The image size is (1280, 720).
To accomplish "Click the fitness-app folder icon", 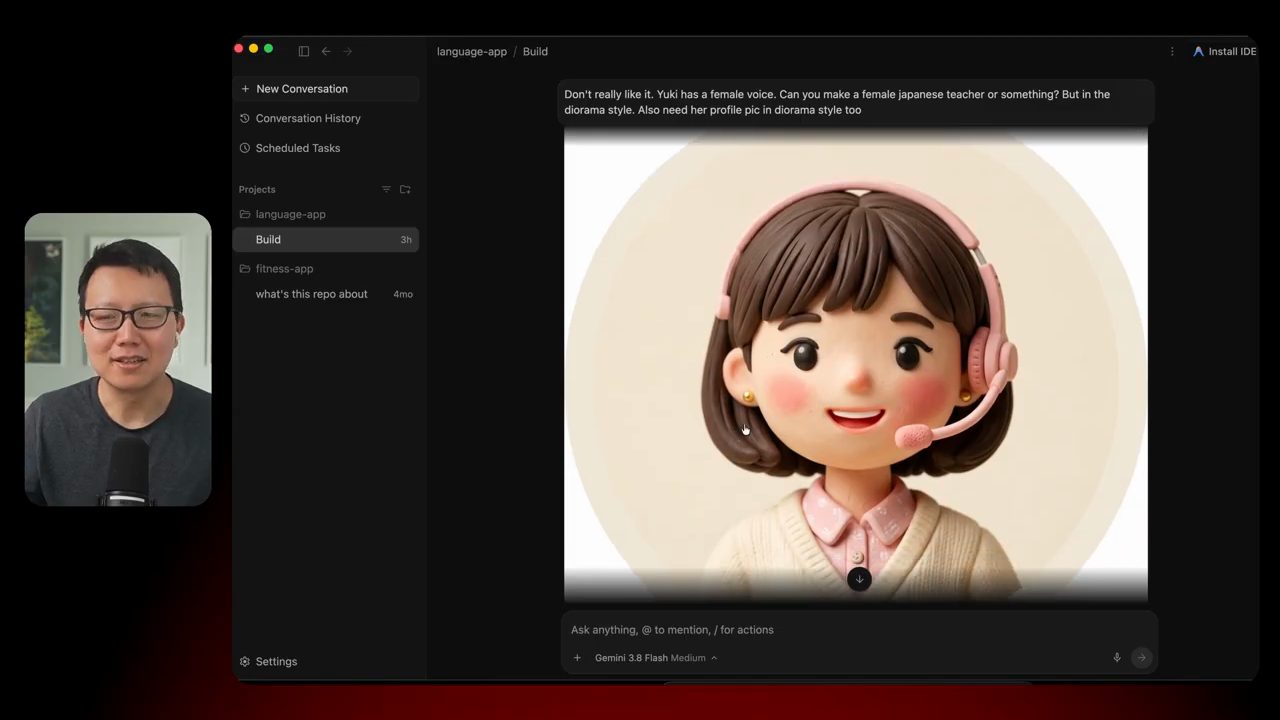I will coord(245,268).
